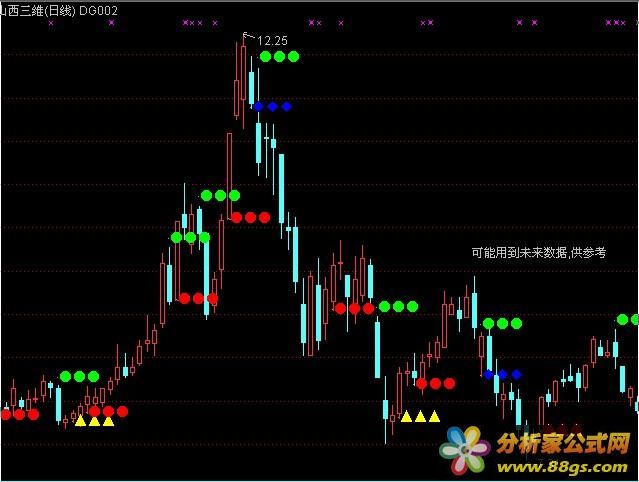Click the middle green dot beside the 12.25 label
The image size is (639, 482).
click(x=279, y=56)
